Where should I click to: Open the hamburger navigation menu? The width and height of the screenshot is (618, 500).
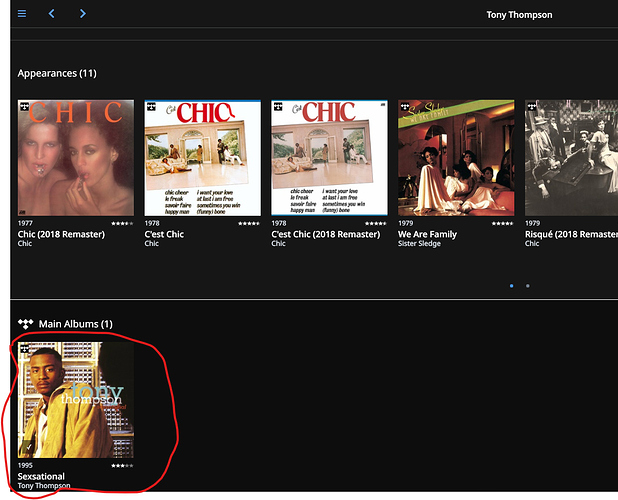click(22, 14)
